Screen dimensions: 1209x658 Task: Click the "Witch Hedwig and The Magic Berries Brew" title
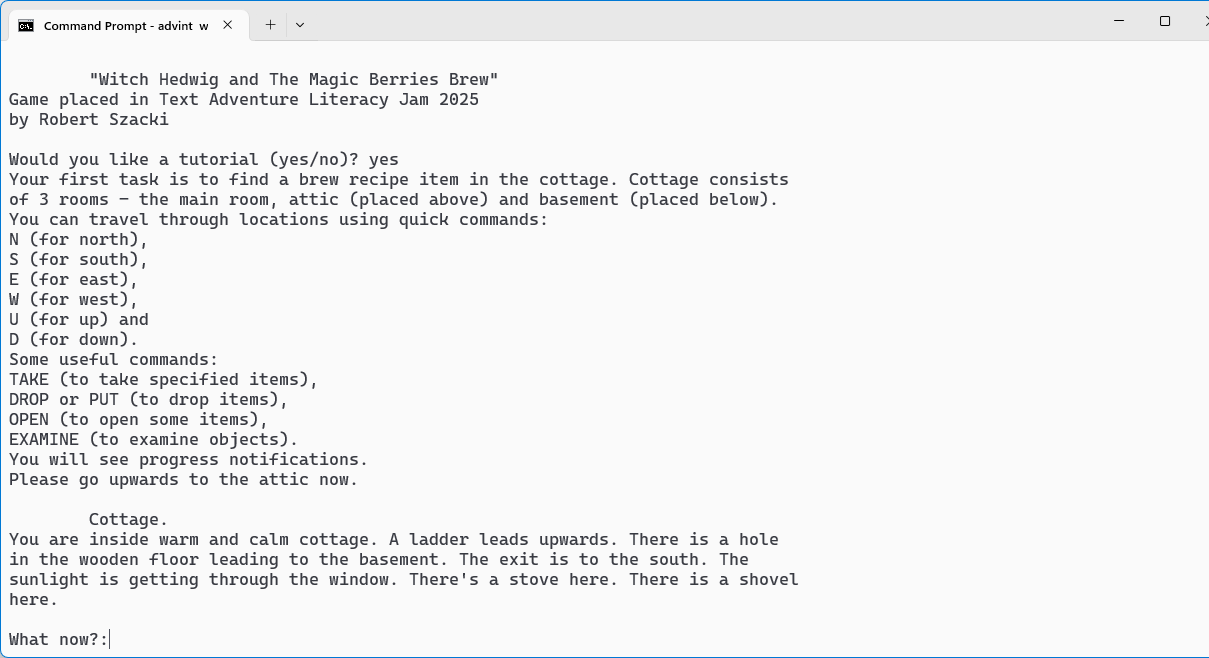tap(294, 79)
